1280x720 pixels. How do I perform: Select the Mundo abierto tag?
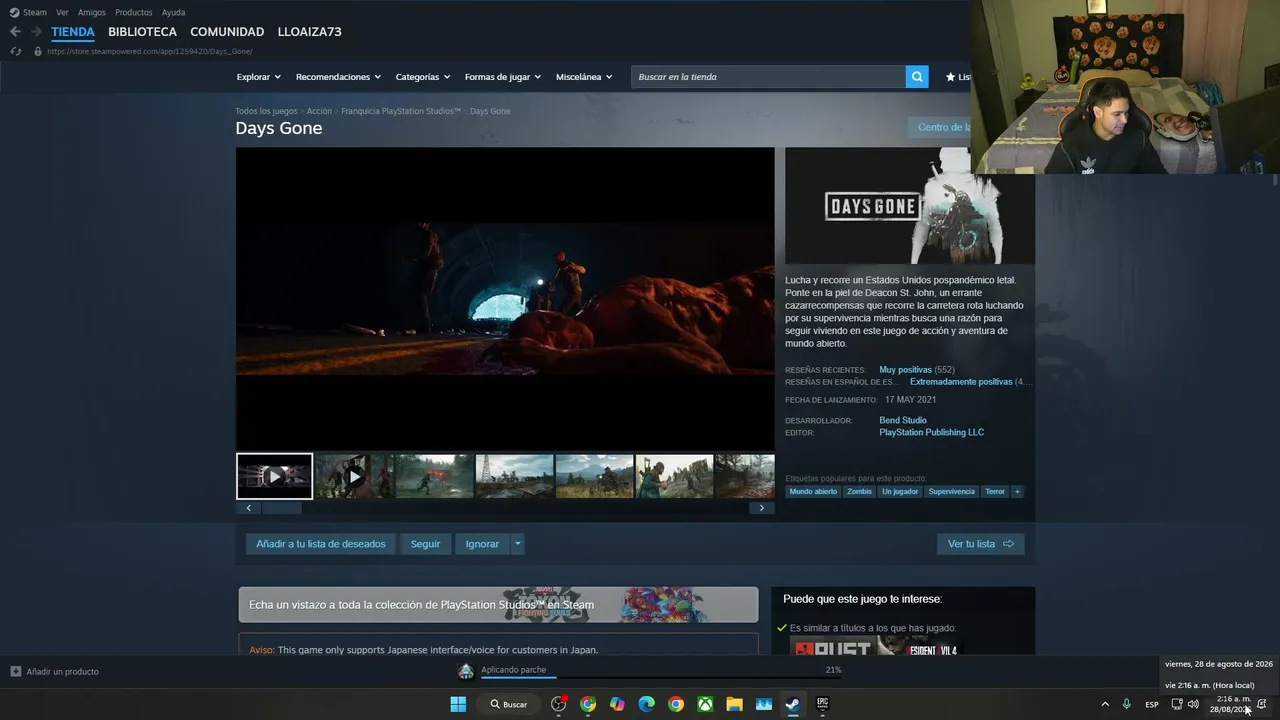tap(813, 492)
